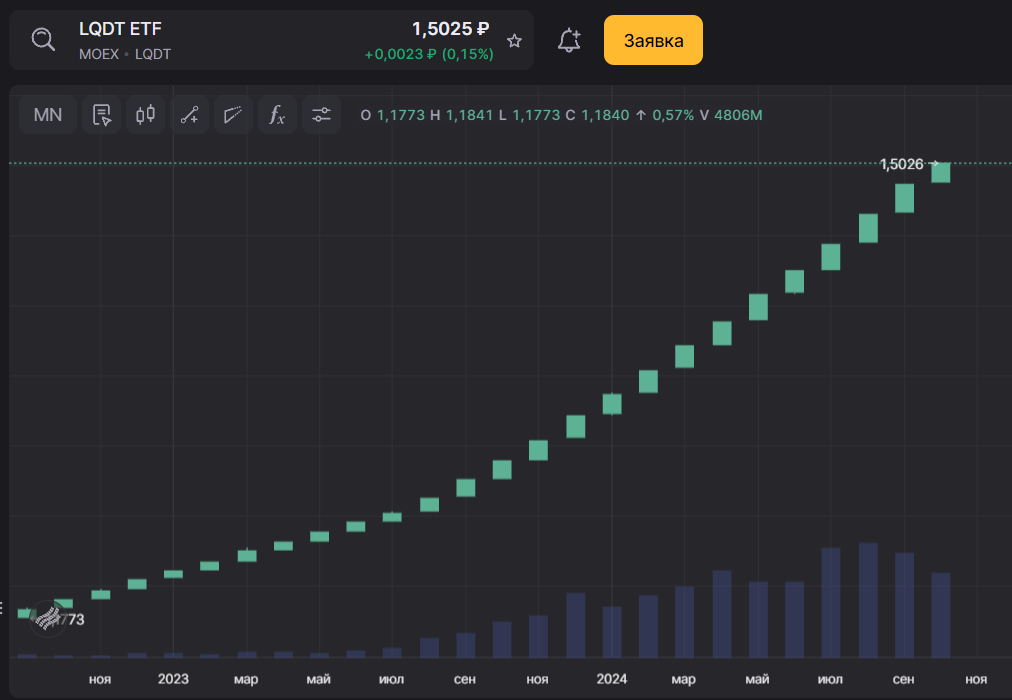The image size is (1012, 700).
Task: Open the MN timeframe selector
Action: coord(48,115)
